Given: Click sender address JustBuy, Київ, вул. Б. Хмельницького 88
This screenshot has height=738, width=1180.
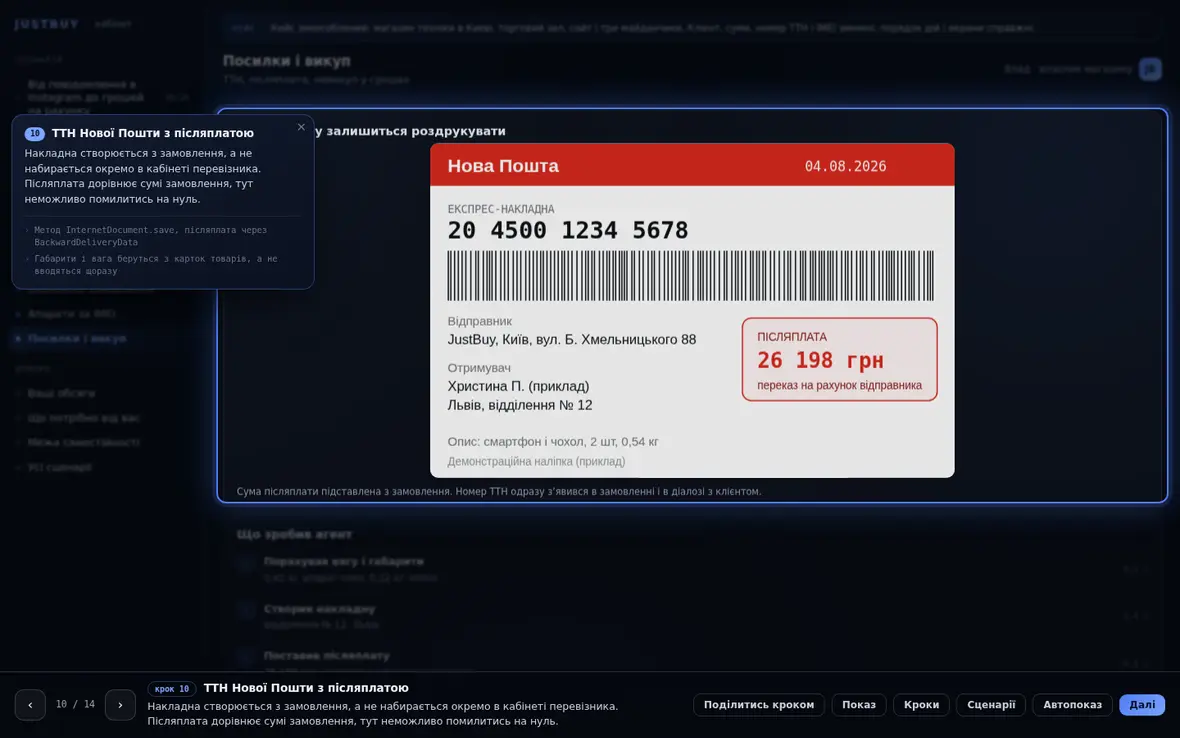Looking at the screenshot, I should pos(571,339).
